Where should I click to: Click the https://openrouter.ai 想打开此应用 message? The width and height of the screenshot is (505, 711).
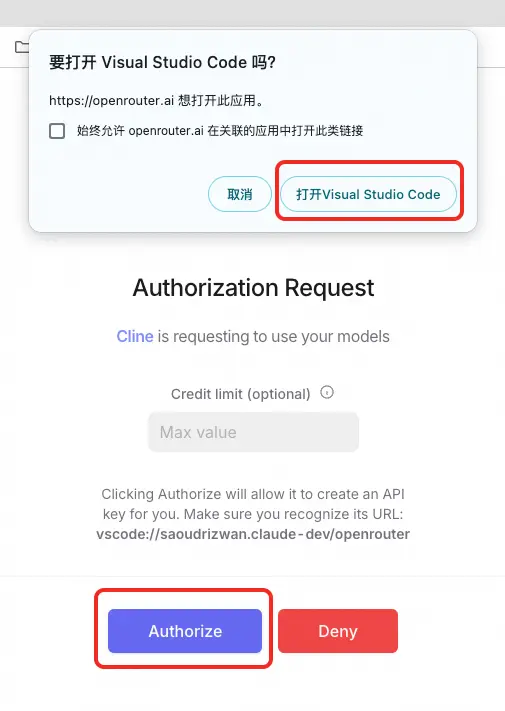156,100
